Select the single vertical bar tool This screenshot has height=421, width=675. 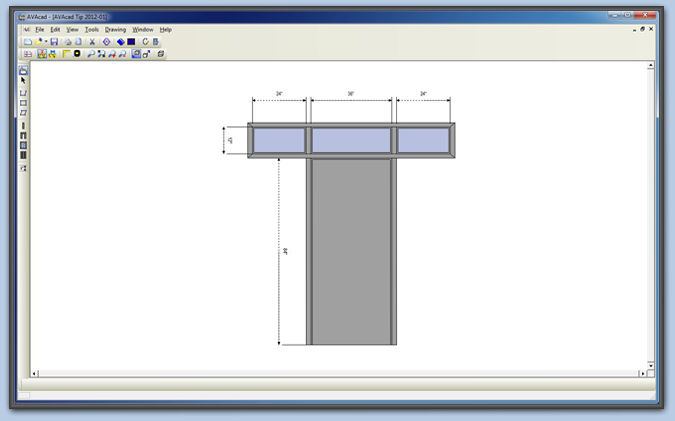point(23,126)
